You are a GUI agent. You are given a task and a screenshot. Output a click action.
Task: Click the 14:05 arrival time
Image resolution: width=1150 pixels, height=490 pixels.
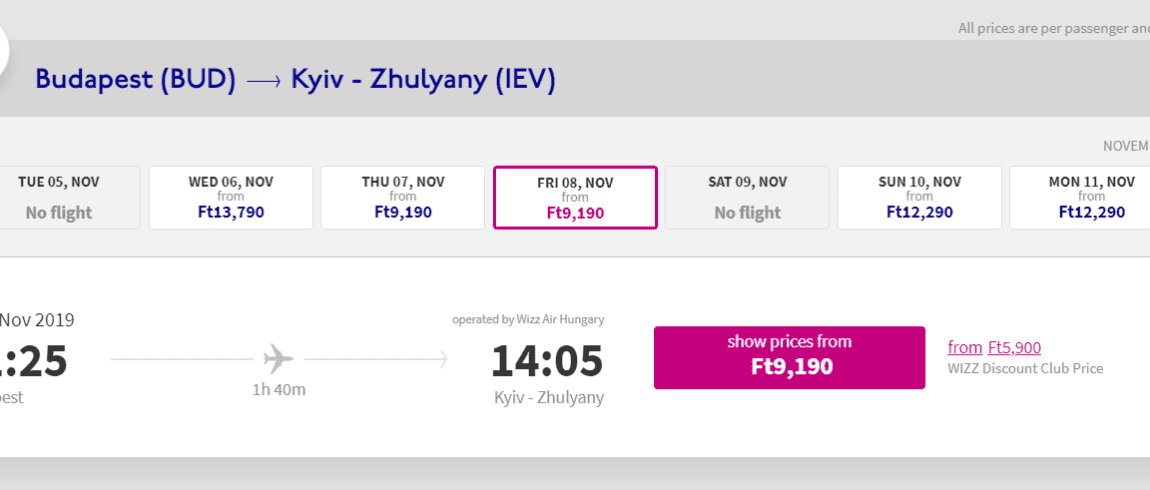[x=547, y=361]
